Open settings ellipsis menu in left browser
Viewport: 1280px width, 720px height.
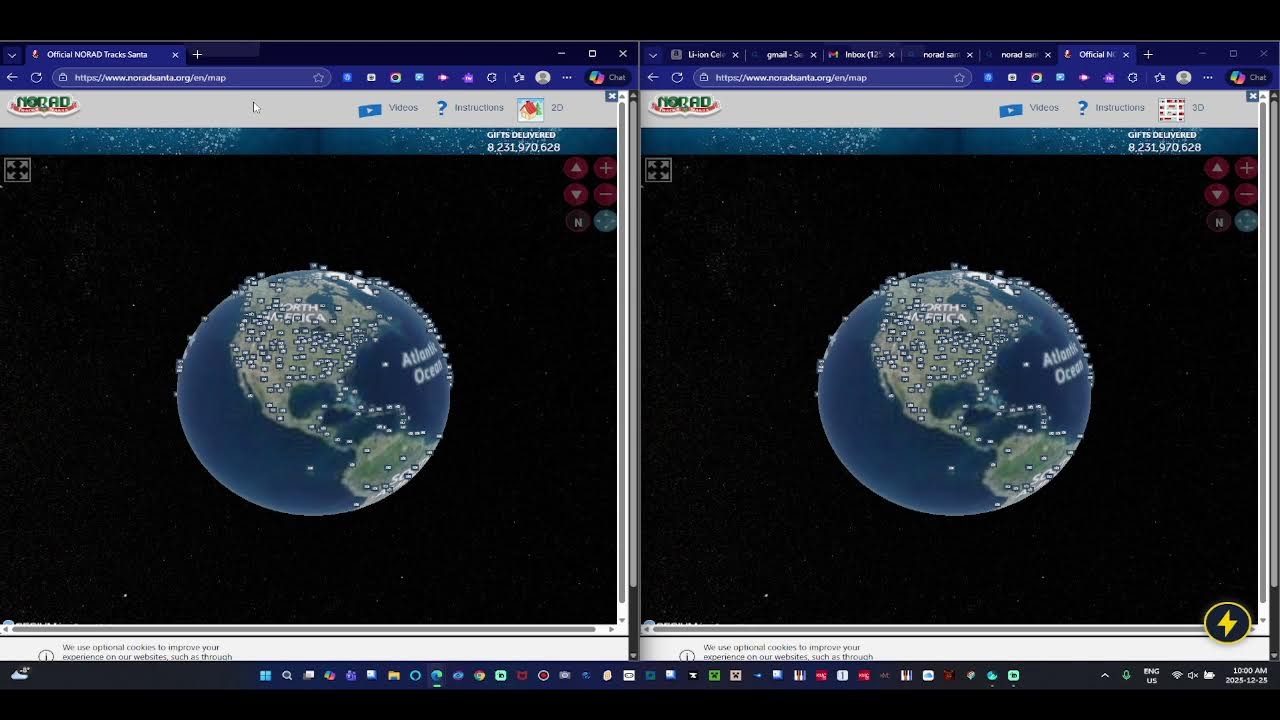point(567,77)
